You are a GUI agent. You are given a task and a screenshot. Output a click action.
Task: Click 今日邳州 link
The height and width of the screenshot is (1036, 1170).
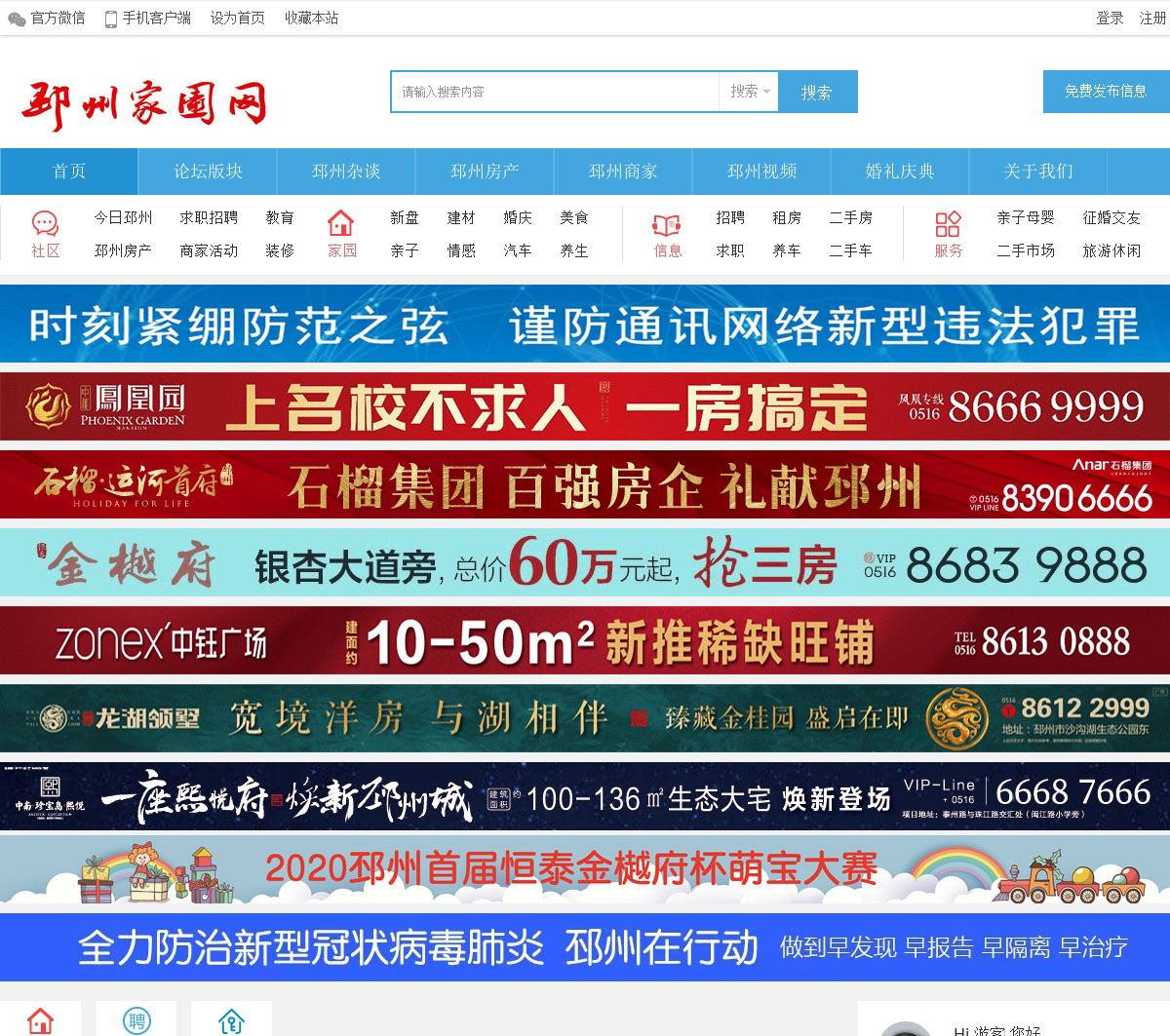click(x=123, y=217)
